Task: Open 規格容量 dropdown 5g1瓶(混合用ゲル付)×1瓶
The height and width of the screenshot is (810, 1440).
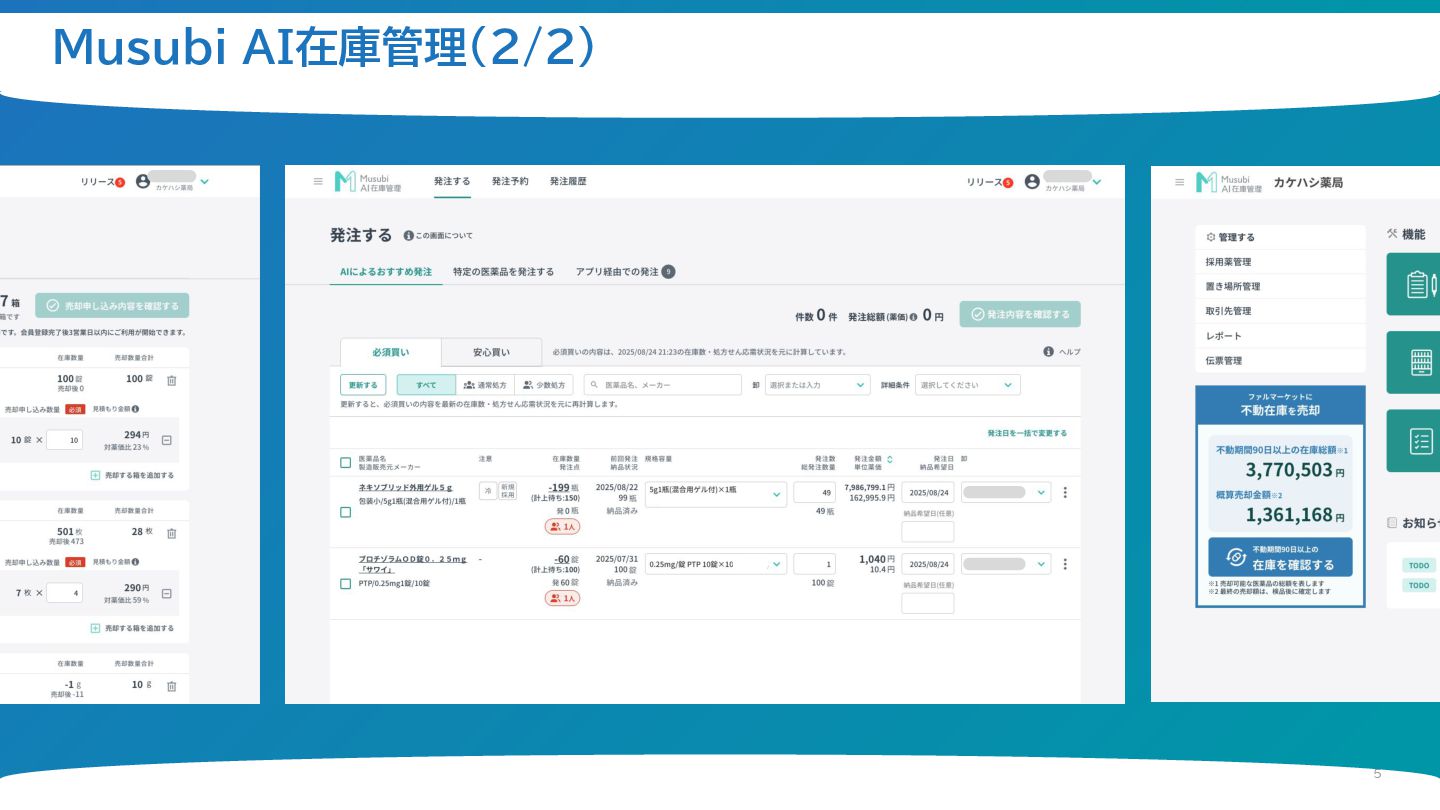Action: click(x=716, y=494)
